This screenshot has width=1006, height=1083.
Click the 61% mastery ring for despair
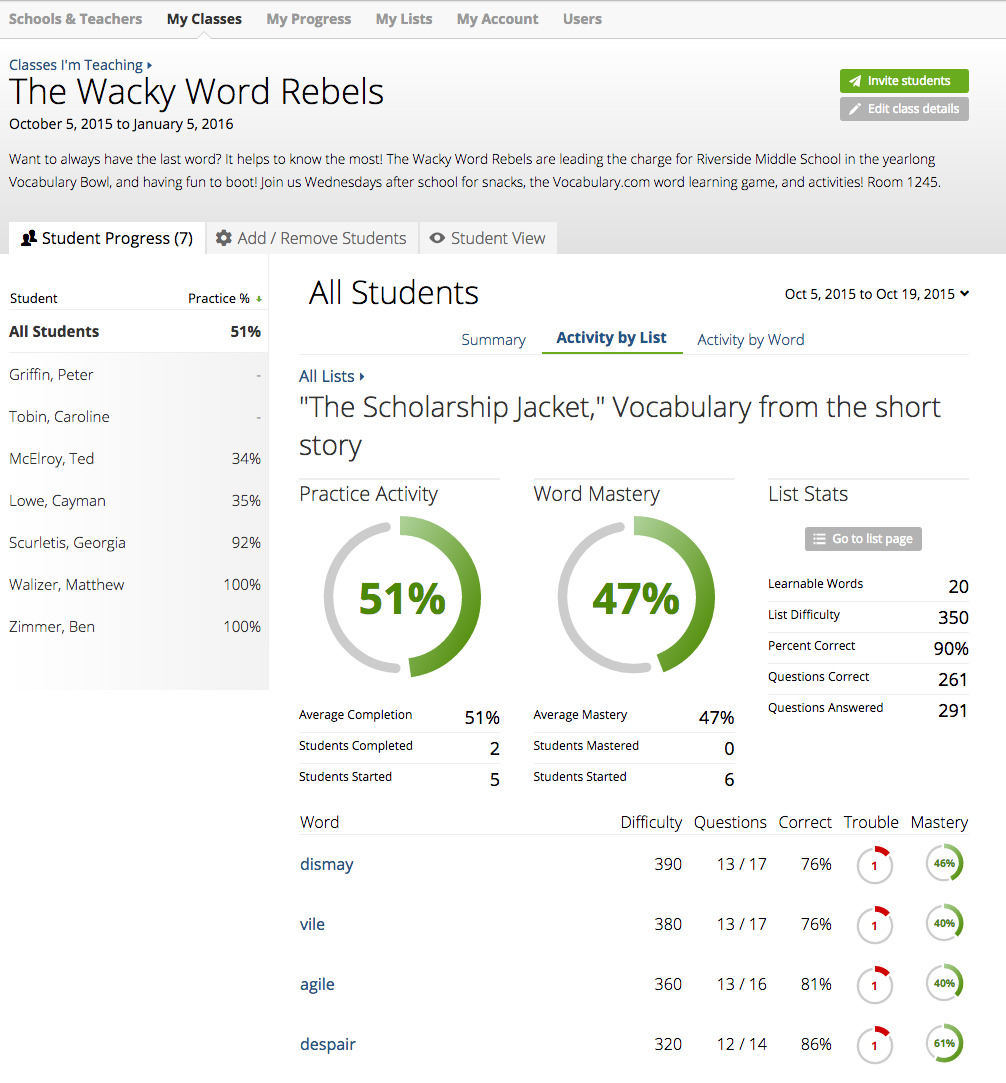(x=944, y=1044)
